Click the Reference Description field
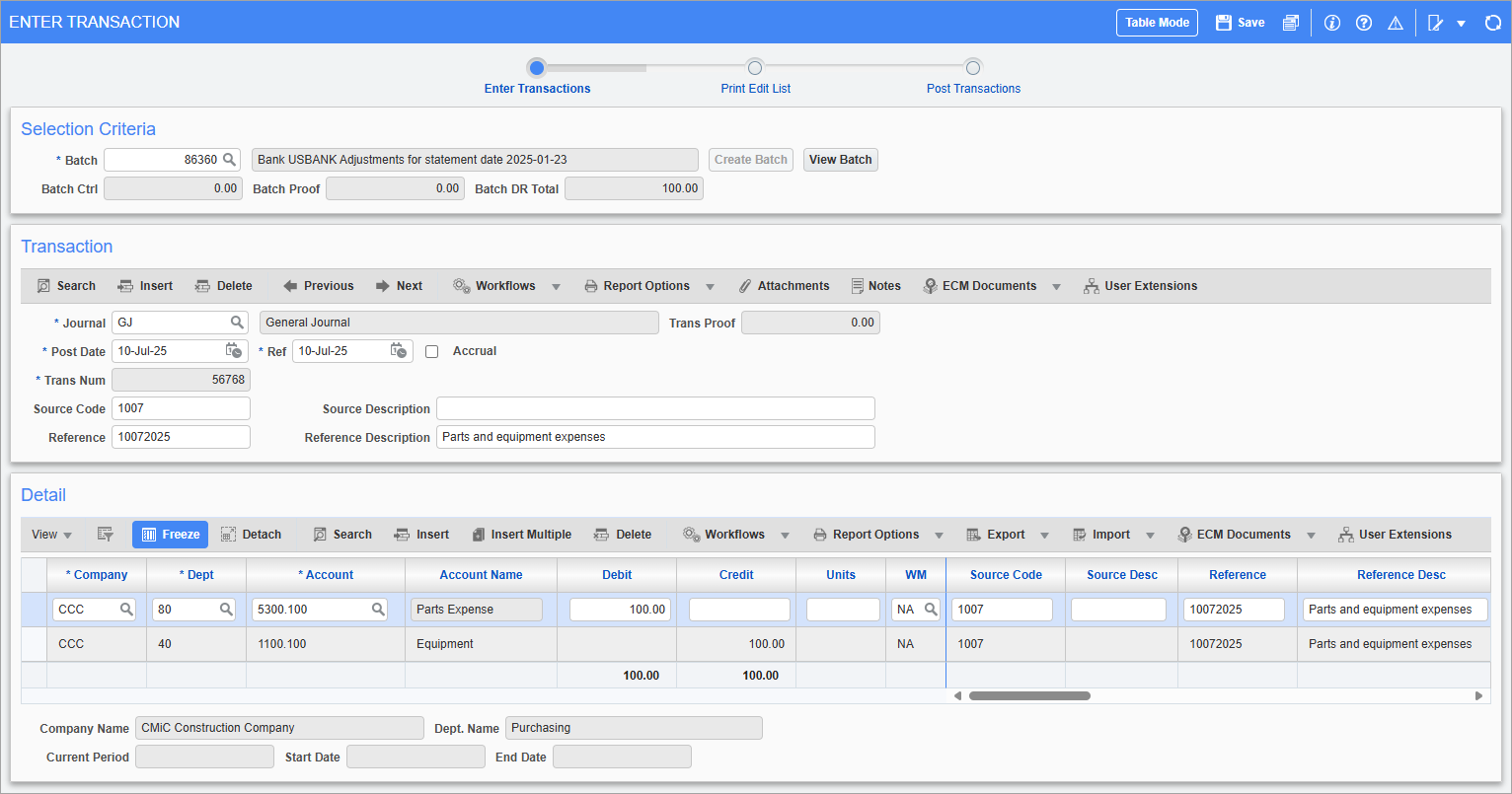The height and width of the screenshot is (794, 1512). [x=655, y=437]
